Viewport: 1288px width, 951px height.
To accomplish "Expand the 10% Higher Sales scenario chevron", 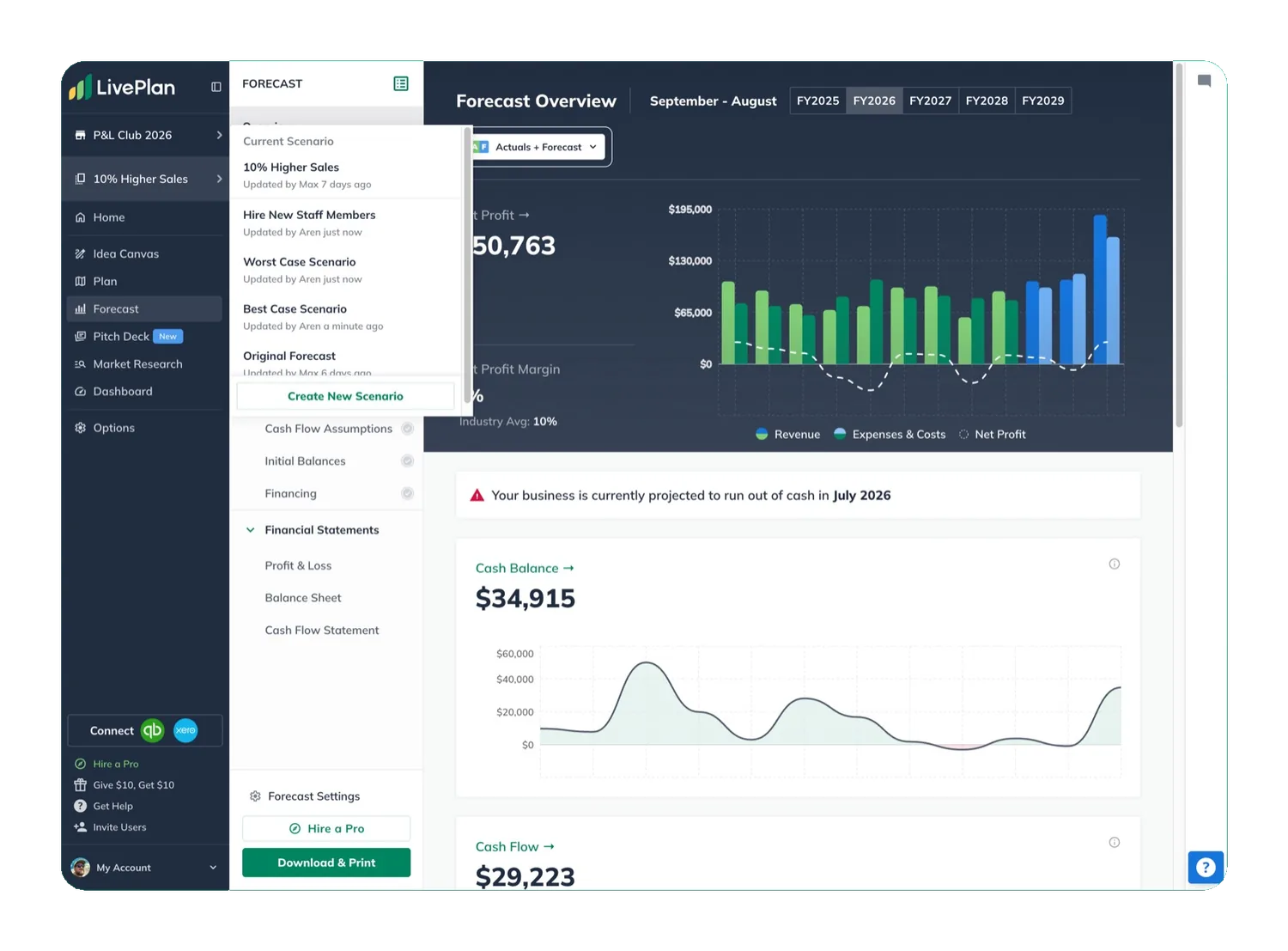I will pyautogui.click(x=219, y=179).
